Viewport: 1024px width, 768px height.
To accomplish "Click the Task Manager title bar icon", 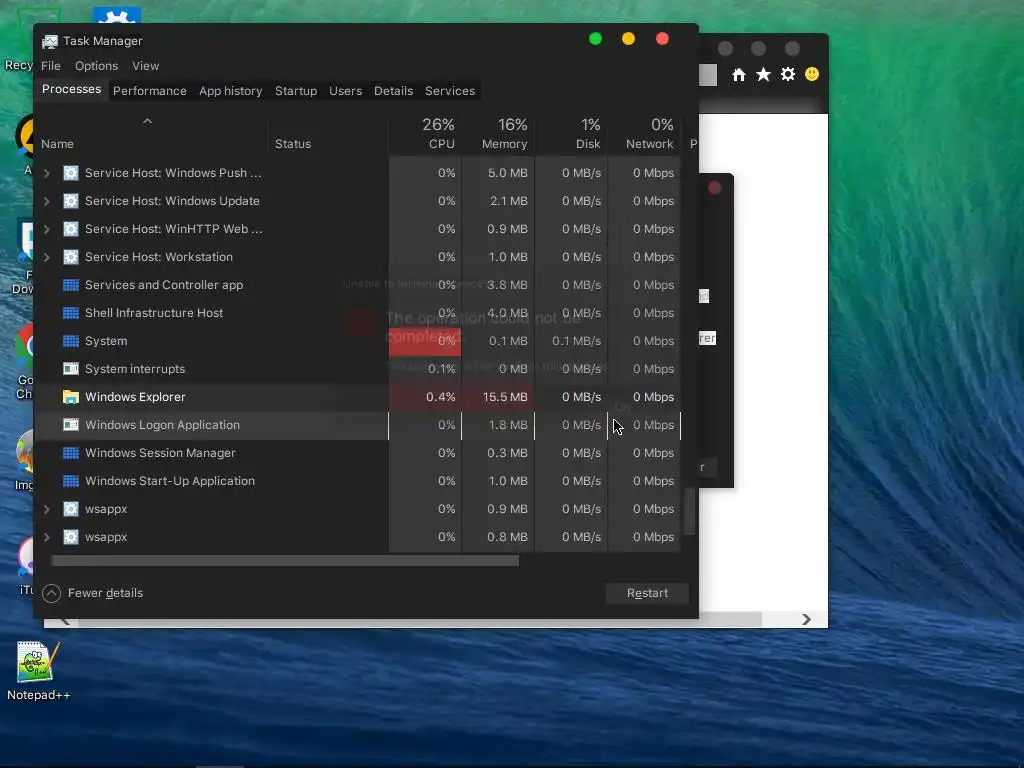I will tap(50, 41).
